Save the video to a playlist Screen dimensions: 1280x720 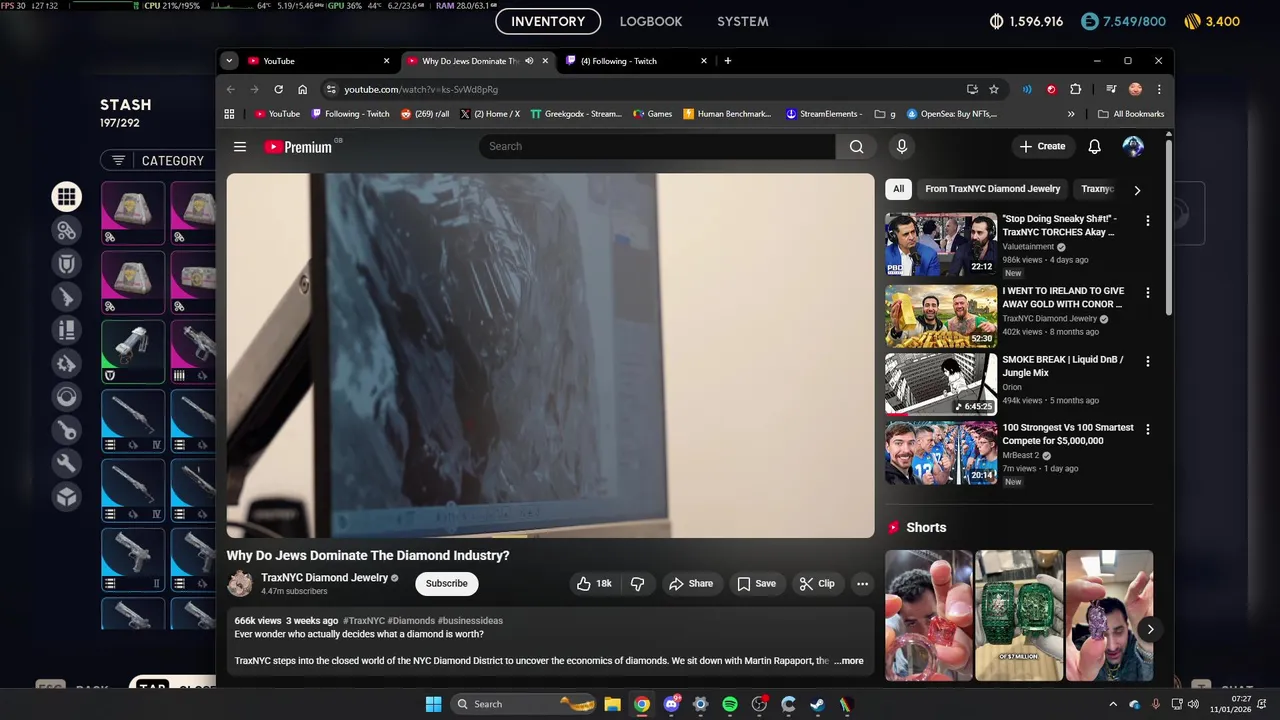pyautogui.click(x=756, y=584)
